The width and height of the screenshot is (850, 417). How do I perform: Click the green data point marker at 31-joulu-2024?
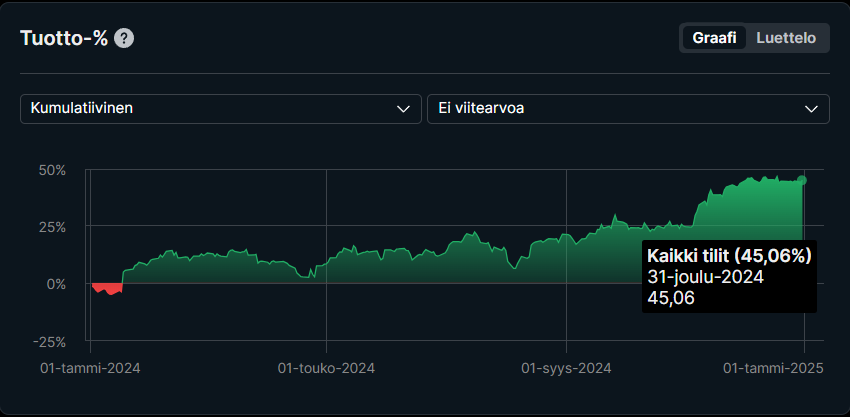tap(802, 180)
